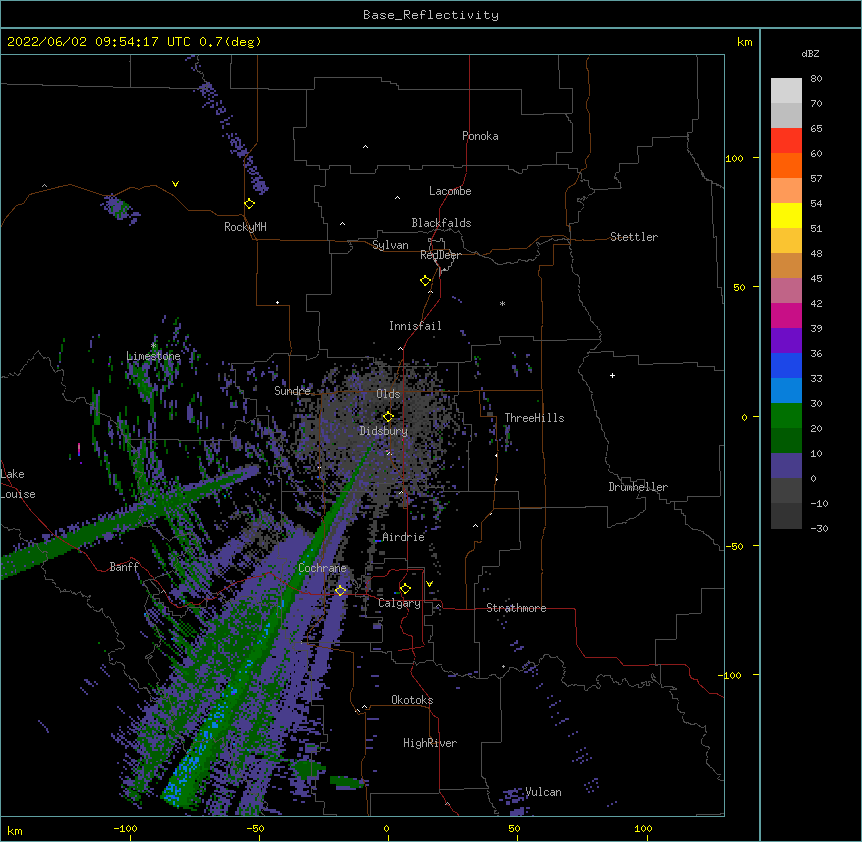This screenshot has height=842, width=862.
Task: Click the Banff town label
Action: pos(124,567)
